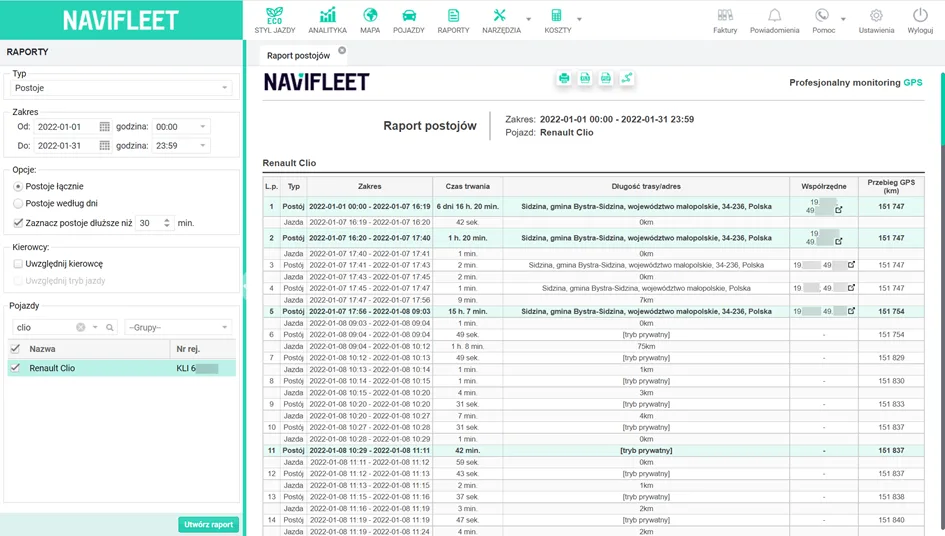
Task: Open coordinates link in report row 1
Action: point(838,210)
